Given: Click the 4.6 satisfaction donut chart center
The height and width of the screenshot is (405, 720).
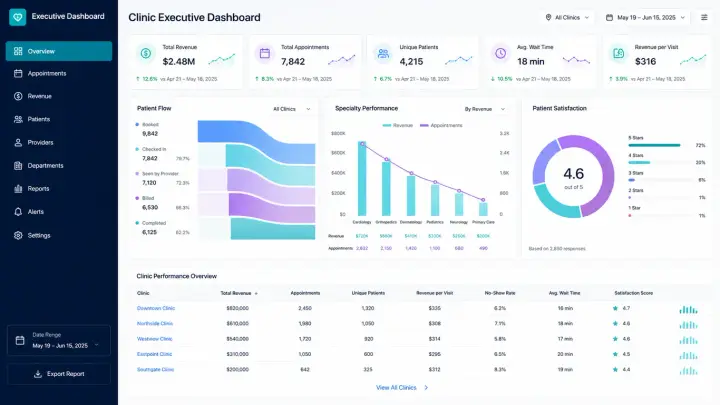Looking at the screenshot, I should click(x=574, y=176).
